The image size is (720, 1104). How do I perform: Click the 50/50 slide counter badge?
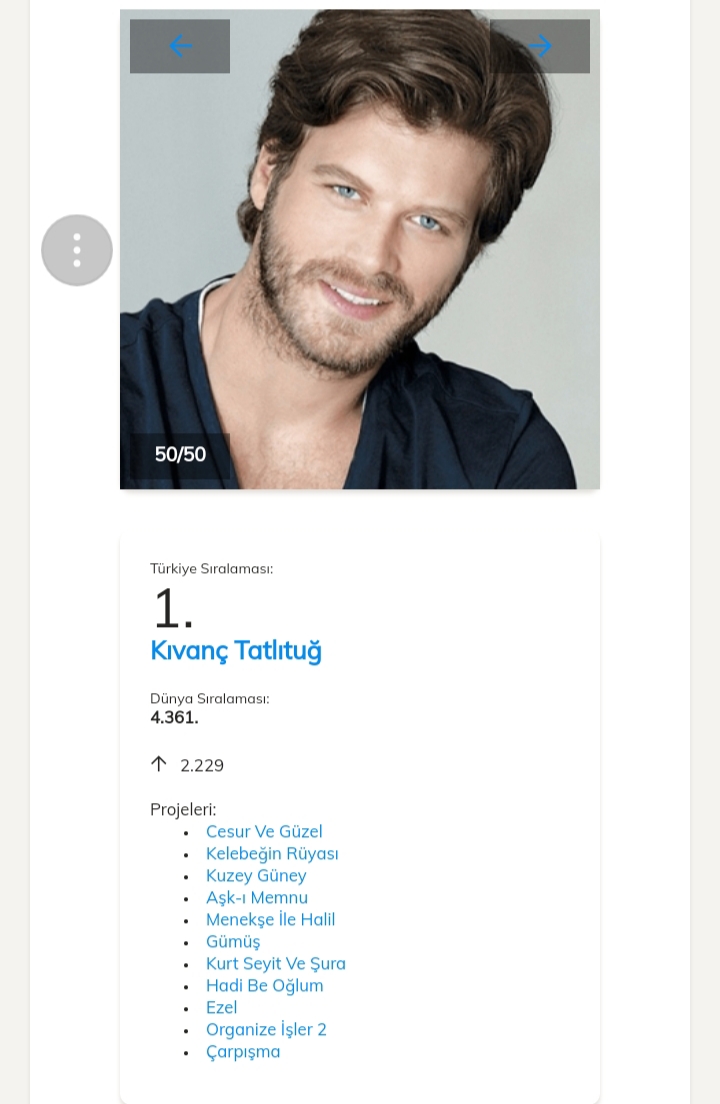(x=180, y=454)
